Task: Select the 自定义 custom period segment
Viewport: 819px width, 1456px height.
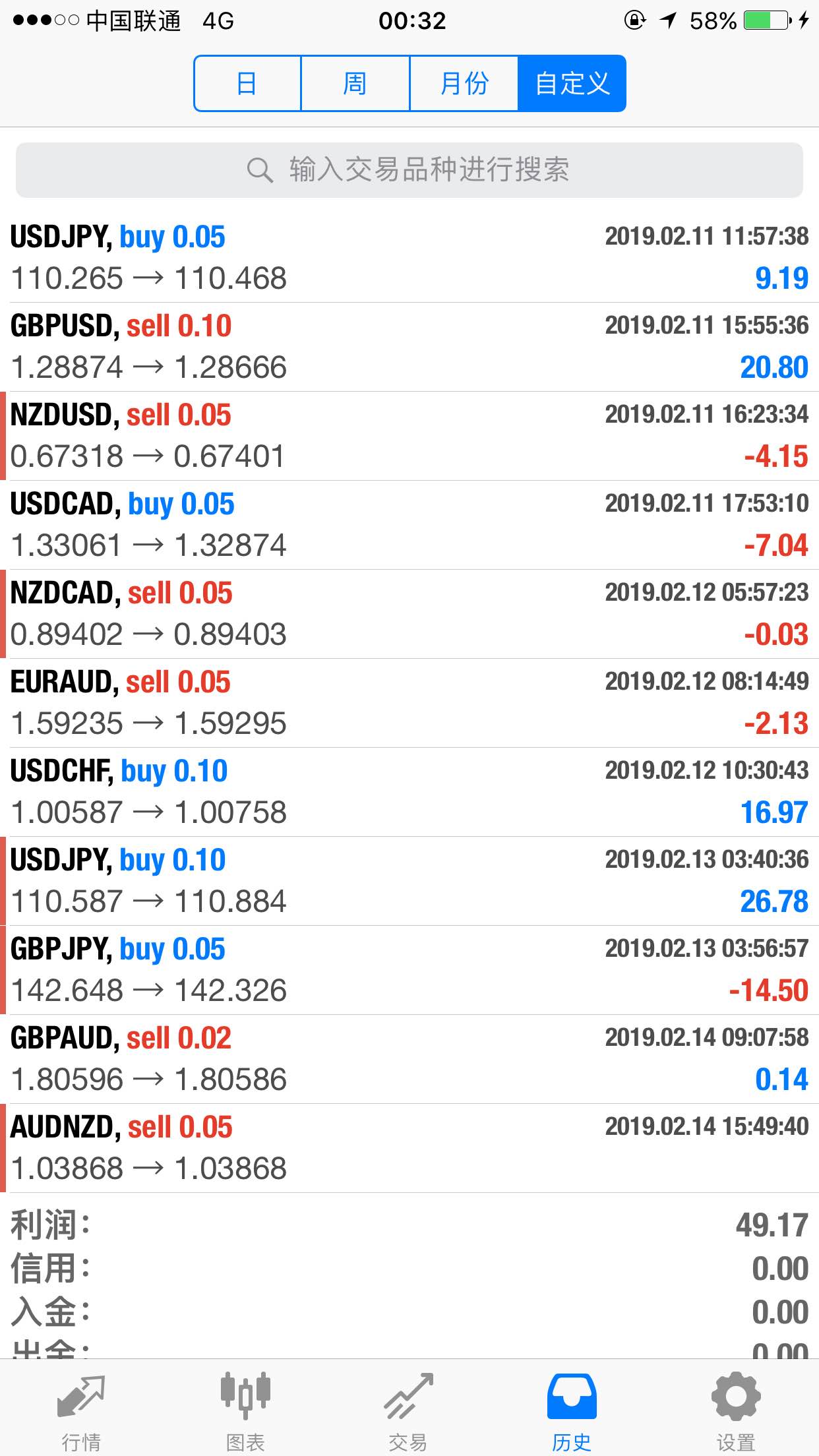Action: pyautogui.click(x=572, y=84)
